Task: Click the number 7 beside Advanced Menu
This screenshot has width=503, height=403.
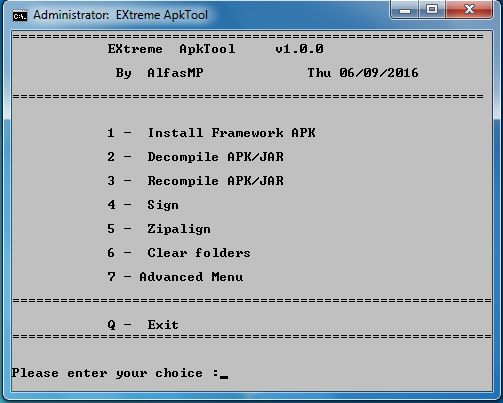Action: [111, 277]
